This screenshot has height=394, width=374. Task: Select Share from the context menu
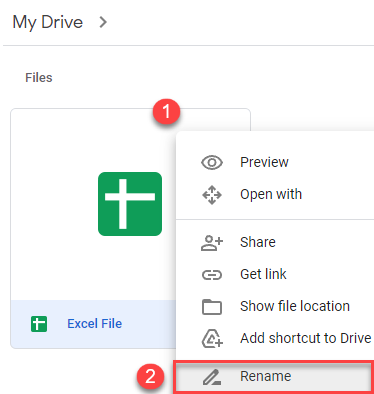pos(258,242)
